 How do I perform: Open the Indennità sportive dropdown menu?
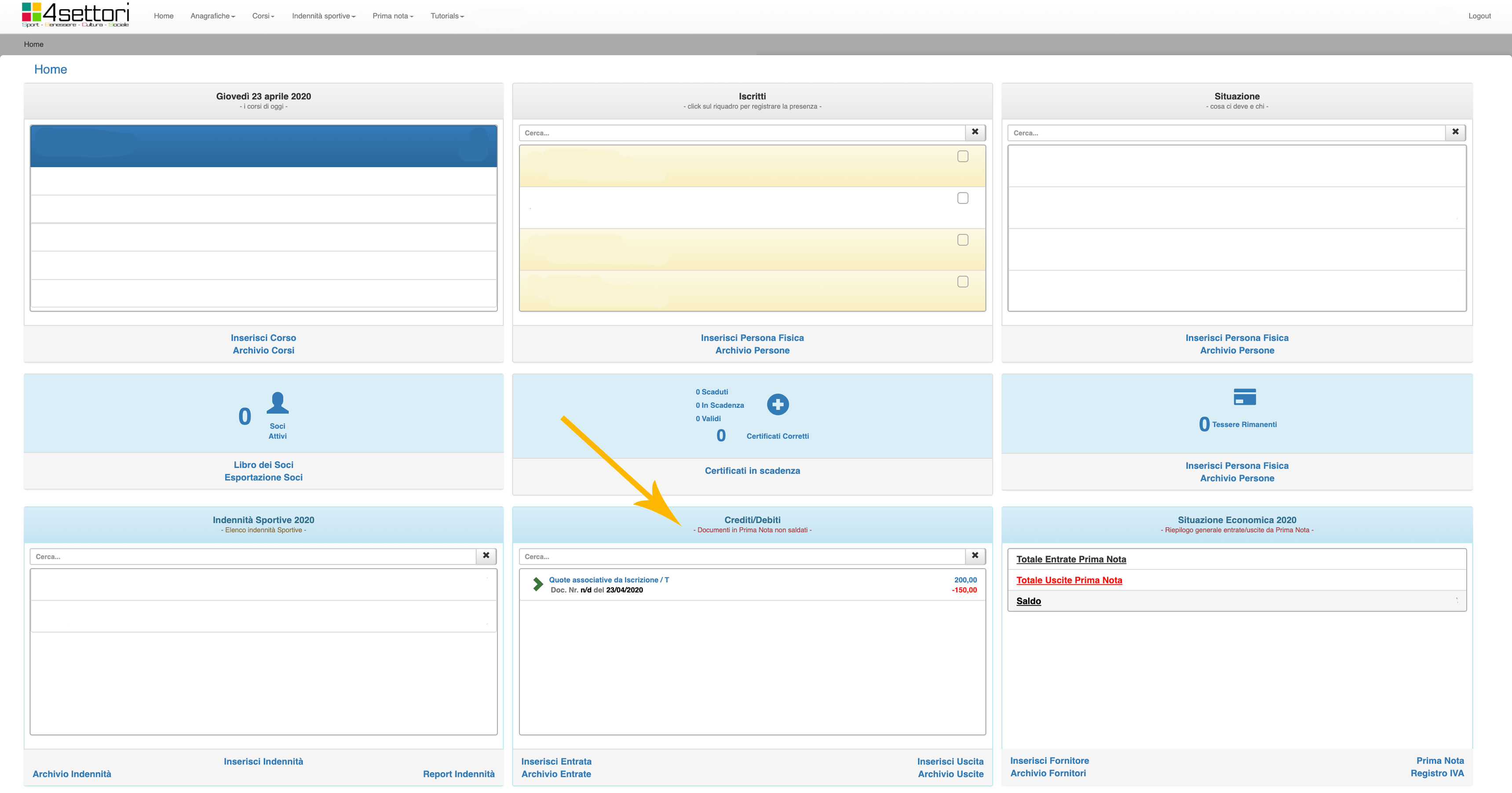323,16
